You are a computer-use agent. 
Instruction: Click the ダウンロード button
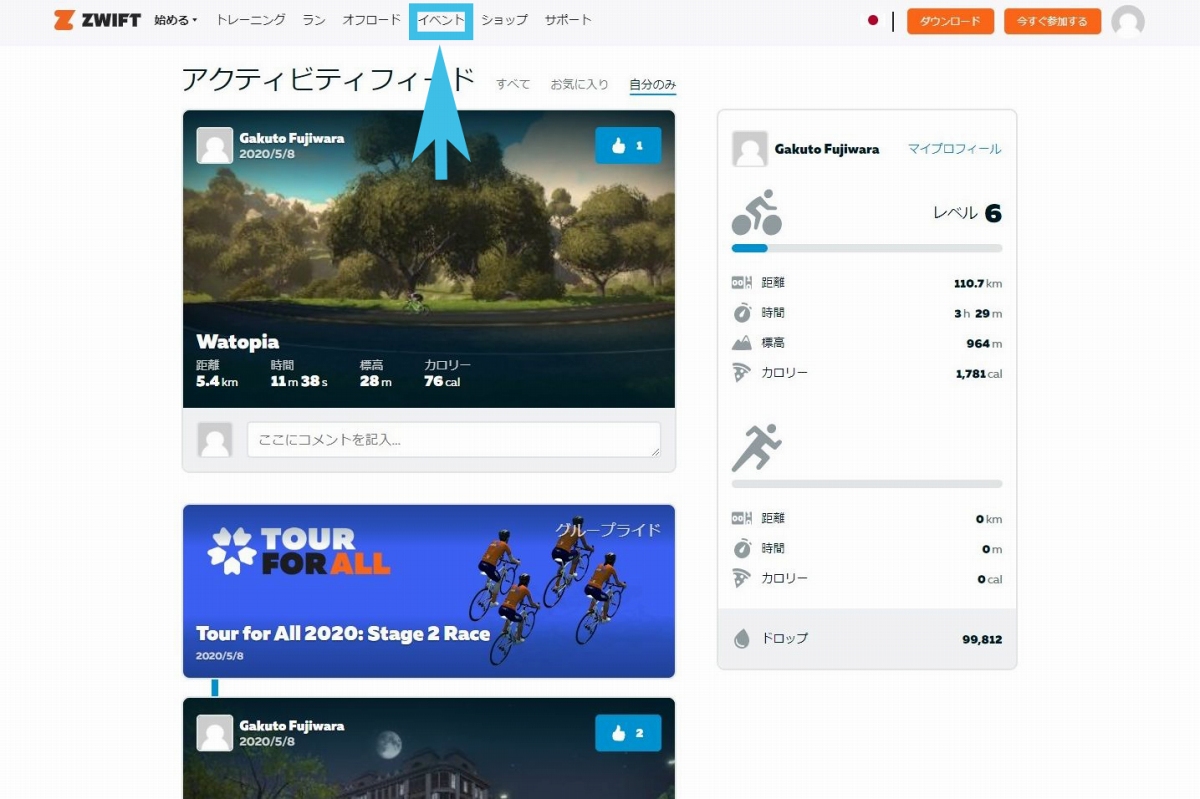tap(950, 21)
